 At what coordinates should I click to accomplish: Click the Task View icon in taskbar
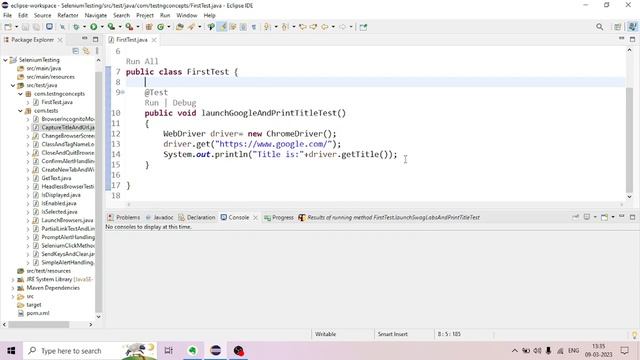click(168, 351)
